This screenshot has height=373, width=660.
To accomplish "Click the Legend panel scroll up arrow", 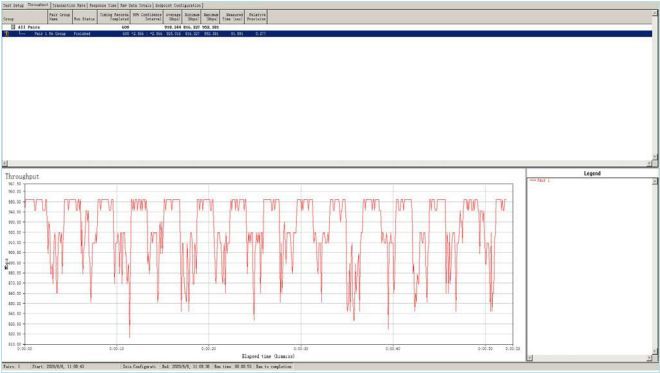I will point(655,181).
